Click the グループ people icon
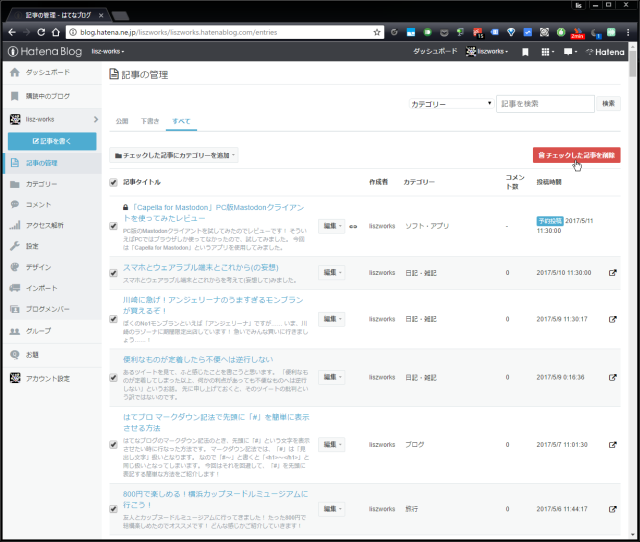Image resolution: width=640 pixels, height=542 pixels. [15, 331]
